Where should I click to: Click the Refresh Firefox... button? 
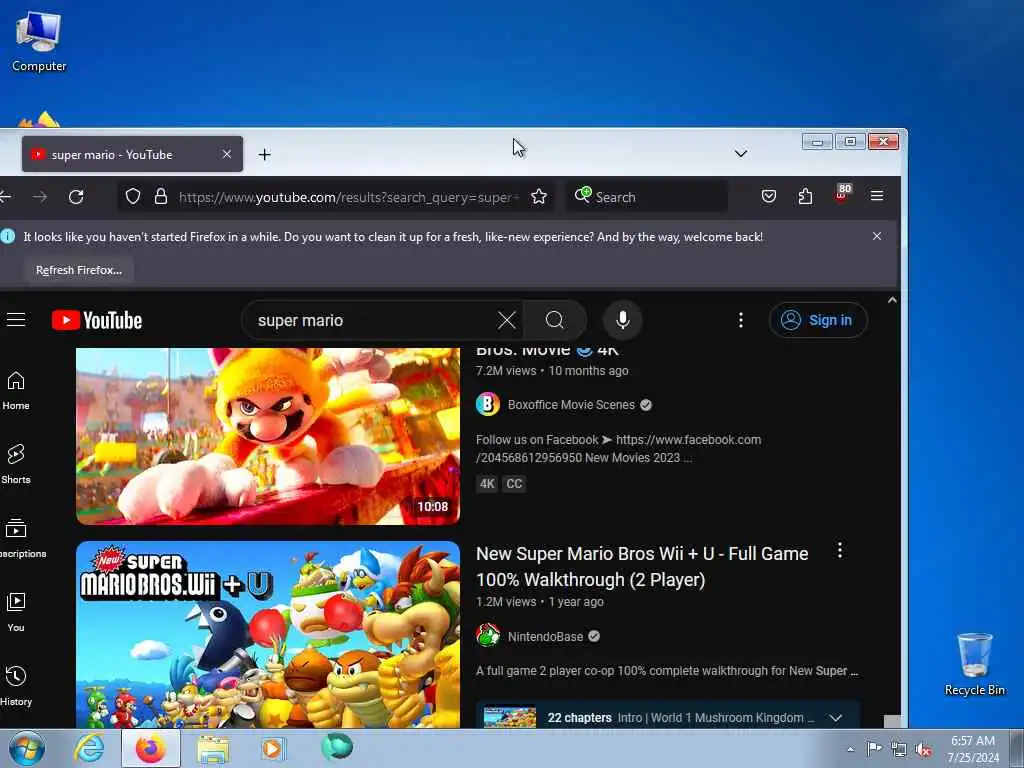[x=79, y=270]
